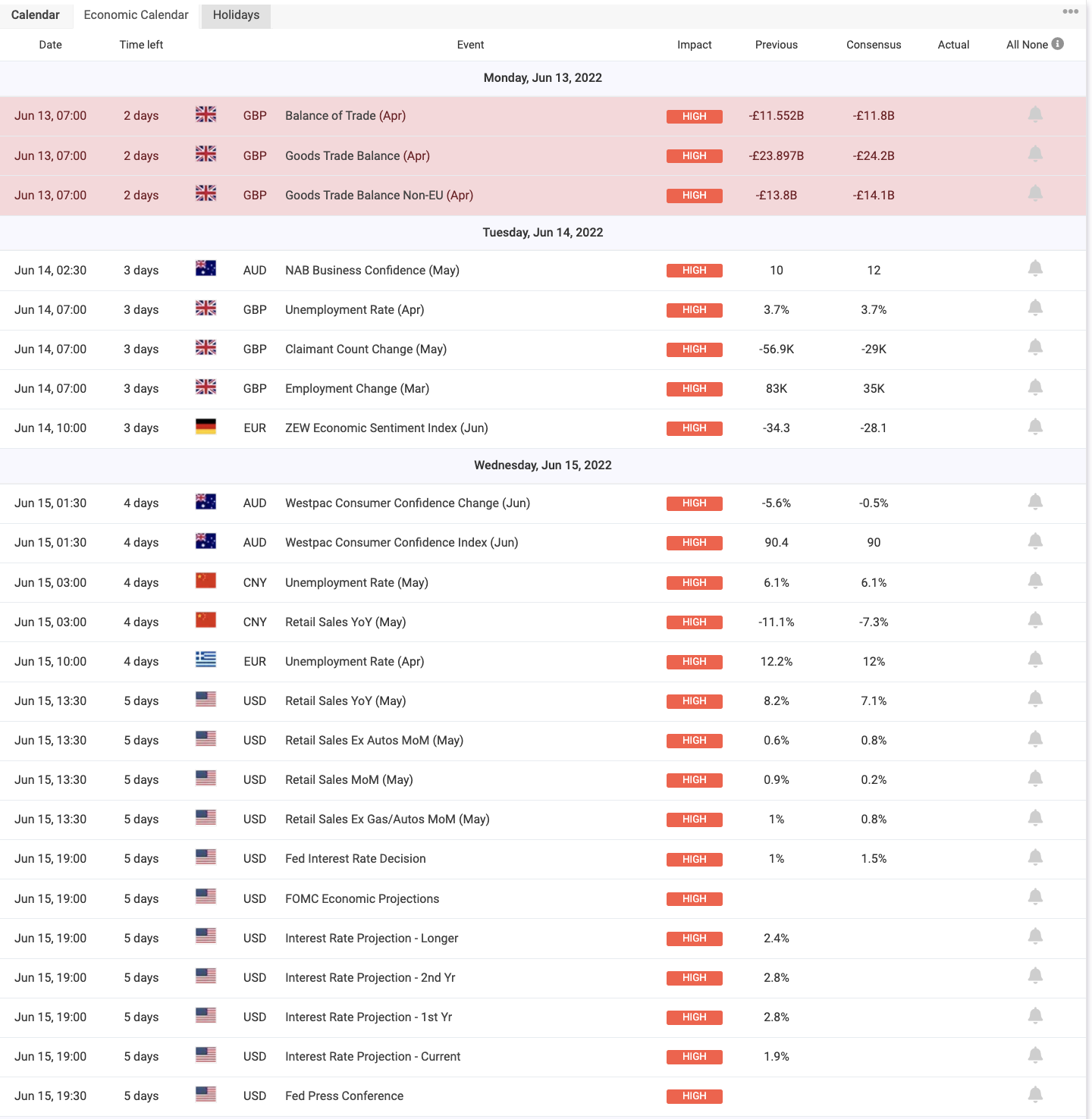Image resolution: width=1092 pixels, height=1119 pixels.
Task: Click the Wednesday, Jun 15, 2022 date header
Action: pyautogui.click(x=543, y=465)
